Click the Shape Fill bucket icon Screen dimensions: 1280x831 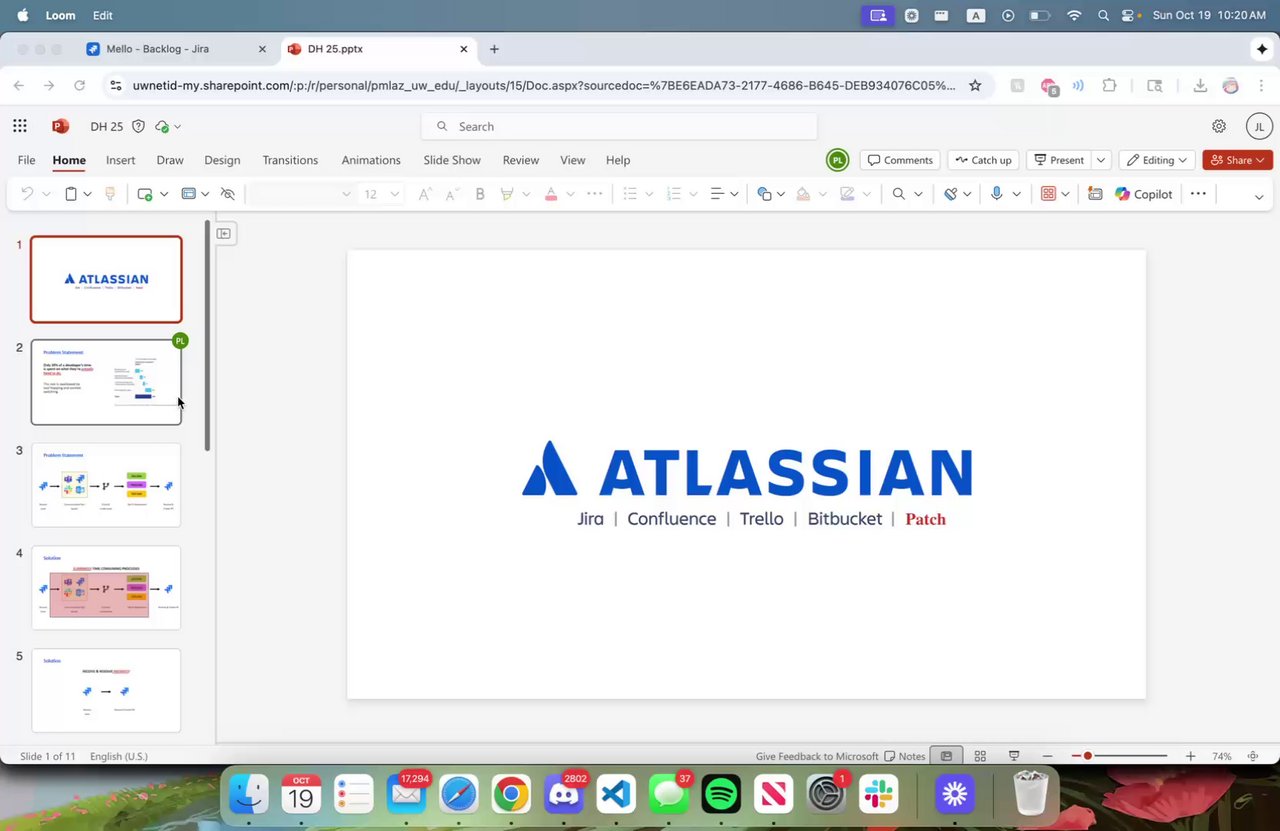click(x=803, y=194)
